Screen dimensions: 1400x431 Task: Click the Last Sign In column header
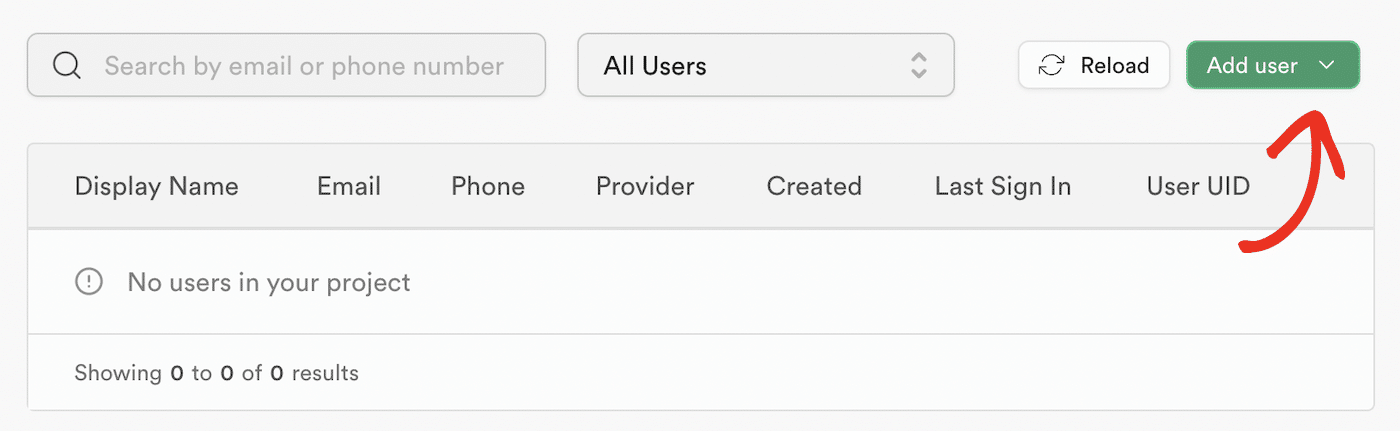(x=1003, y=186)
